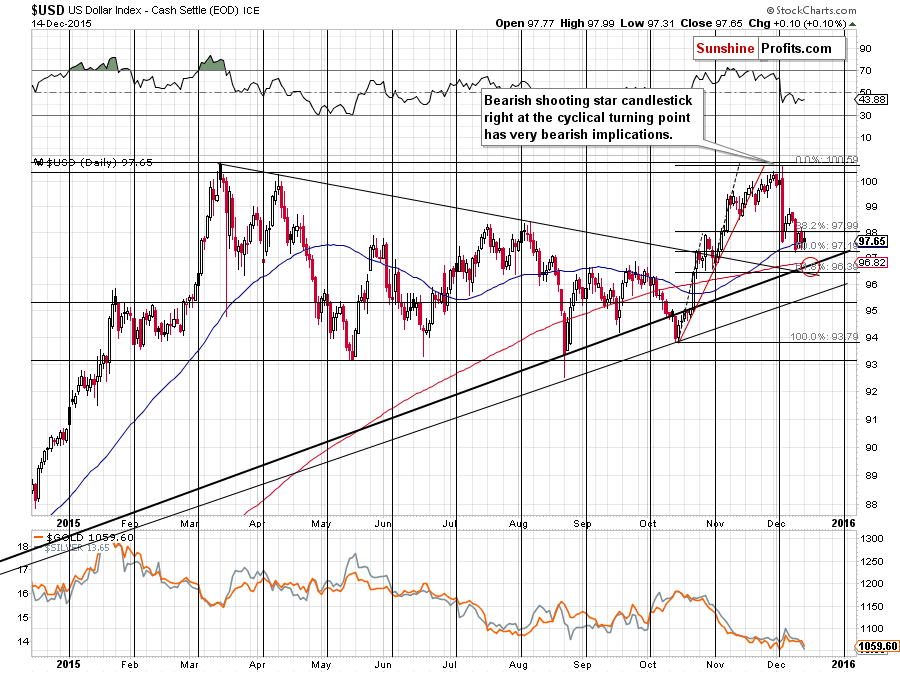Click the 94 price level on main axis
The height and width of the screenshot is (673, 900).
pyautogui.click(x=871, y=337)
